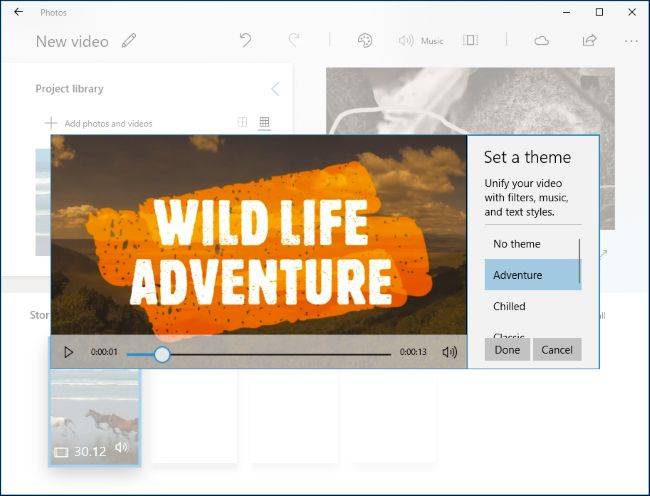
Task: Select the horses storyboard clip thumbnail
Action: pos(95,418)
